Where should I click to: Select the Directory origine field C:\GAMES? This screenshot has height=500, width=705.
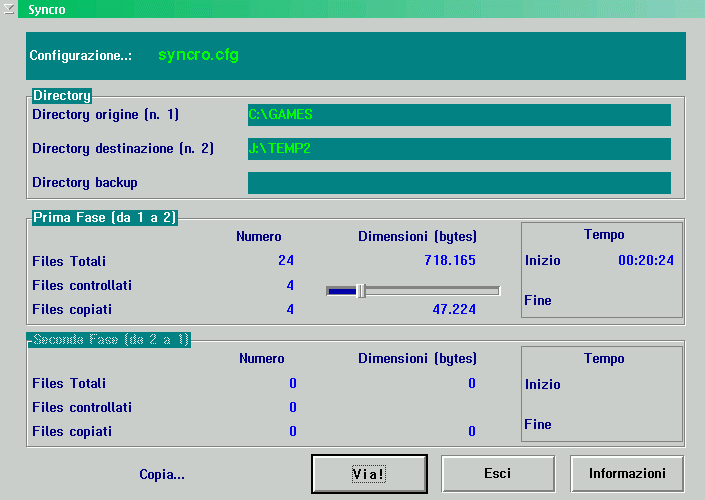(459, 115)
